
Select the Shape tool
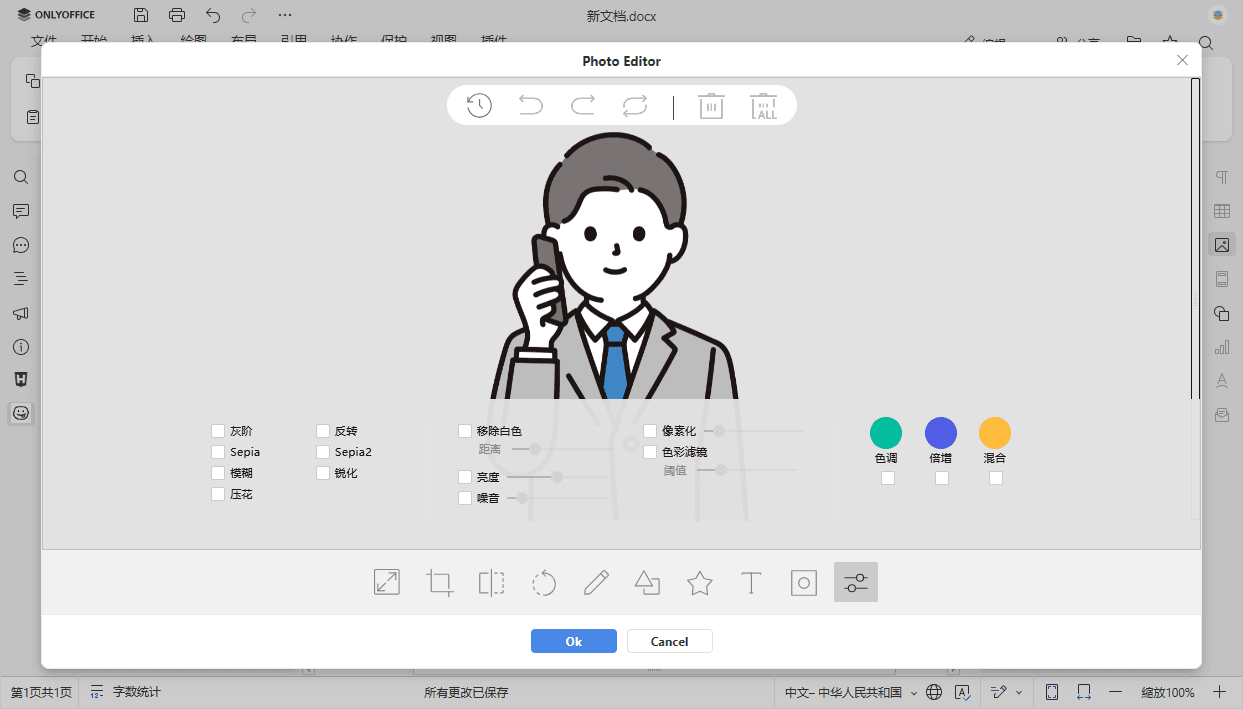[647, 582]
